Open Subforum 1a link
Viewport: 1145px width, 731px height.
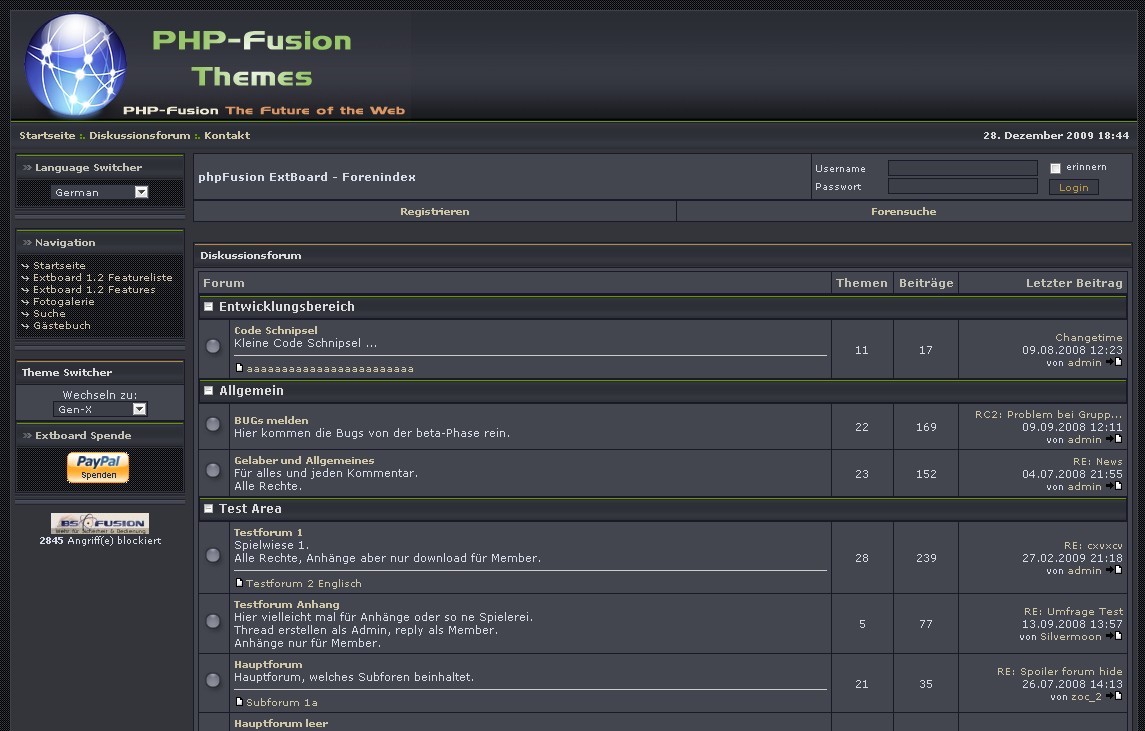pyautogui.click(x=282, y=703)
